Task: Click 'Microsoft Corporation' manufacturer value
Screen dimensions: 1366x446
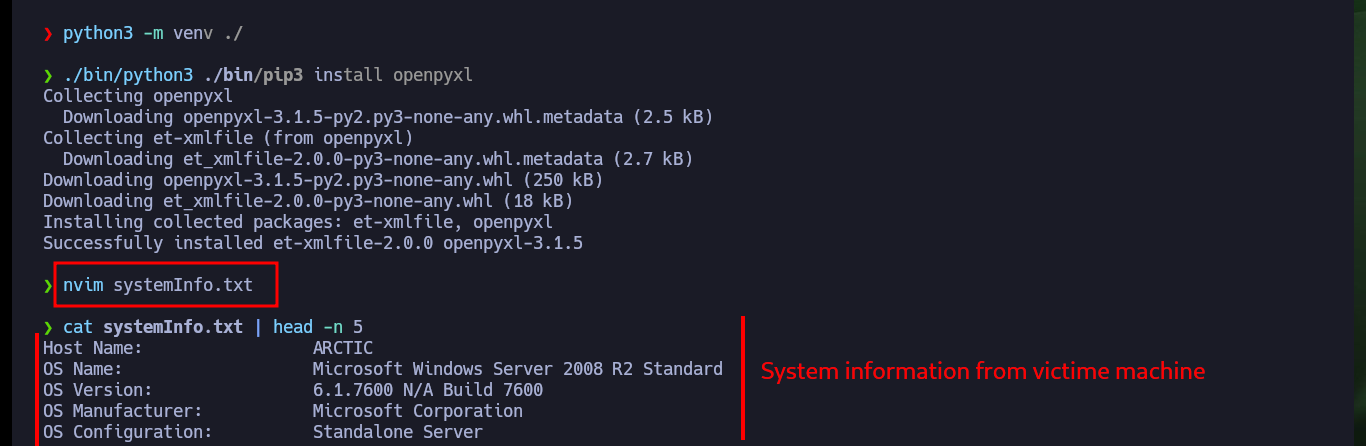Action: (x=418, y=411)
